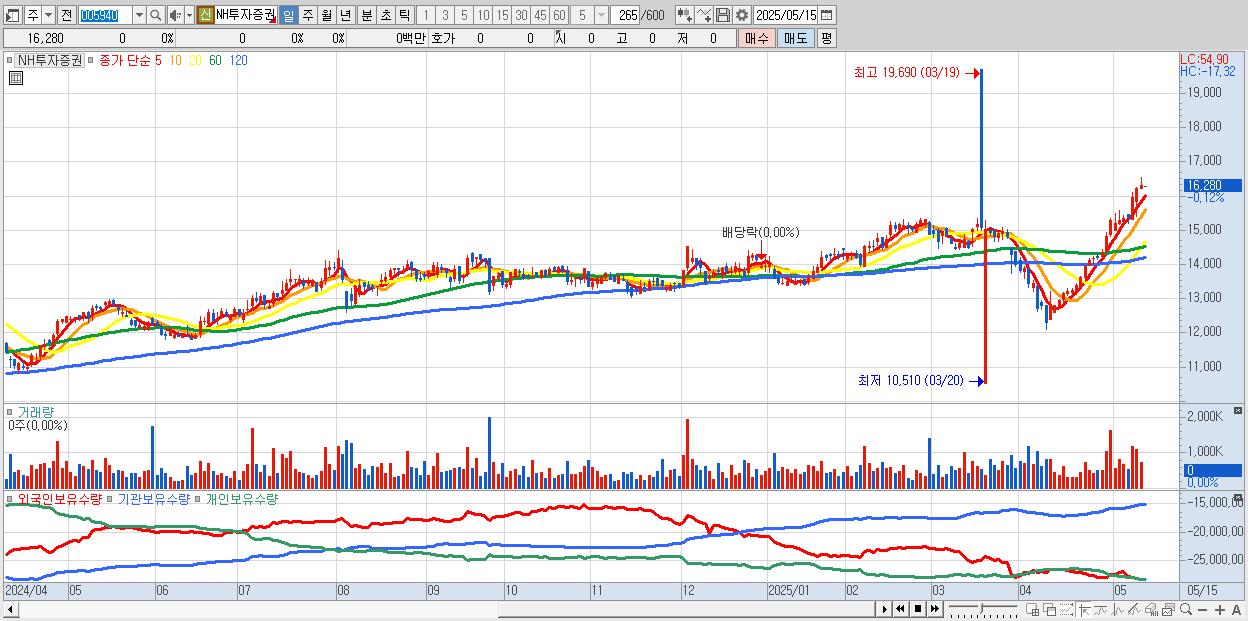Click the trend line drawing icon
The height and width of the screenshot is (621, 1248).
pyautogui.click(x=1100, y=610)
